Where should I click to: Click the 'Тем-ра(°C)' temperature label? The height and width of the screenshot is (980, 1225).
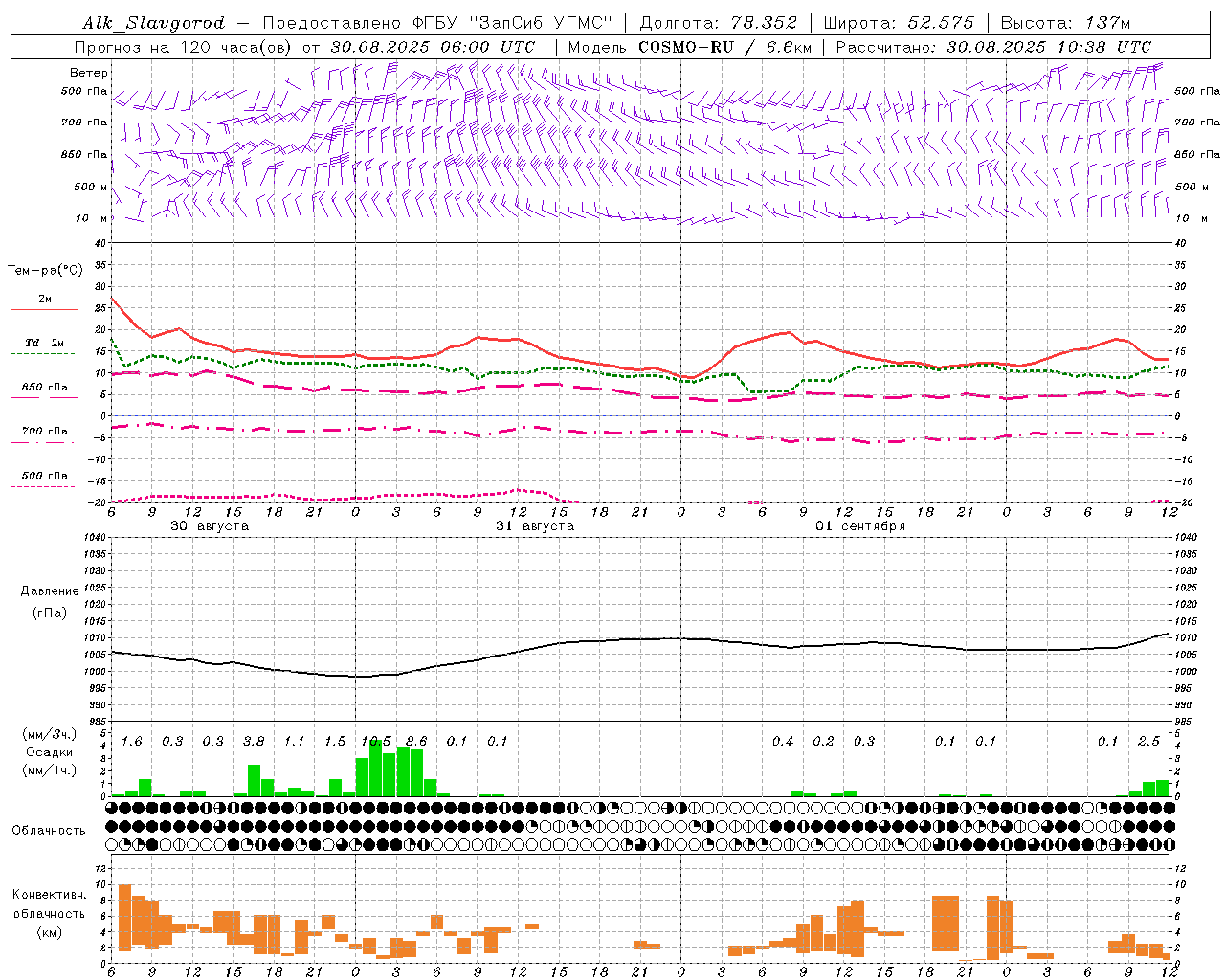(45, 271)
